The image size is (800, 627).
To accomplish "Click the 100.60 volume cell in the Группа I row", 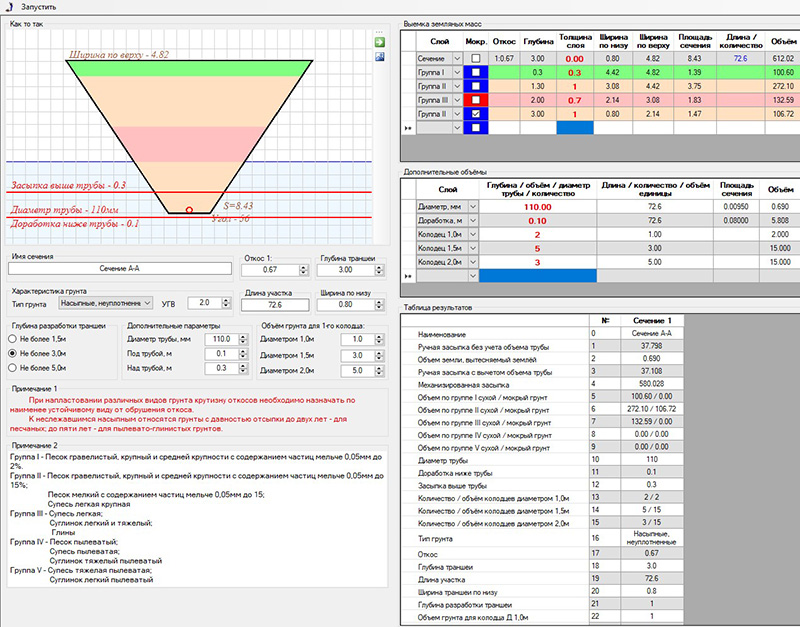I will (x=783, y=72).
